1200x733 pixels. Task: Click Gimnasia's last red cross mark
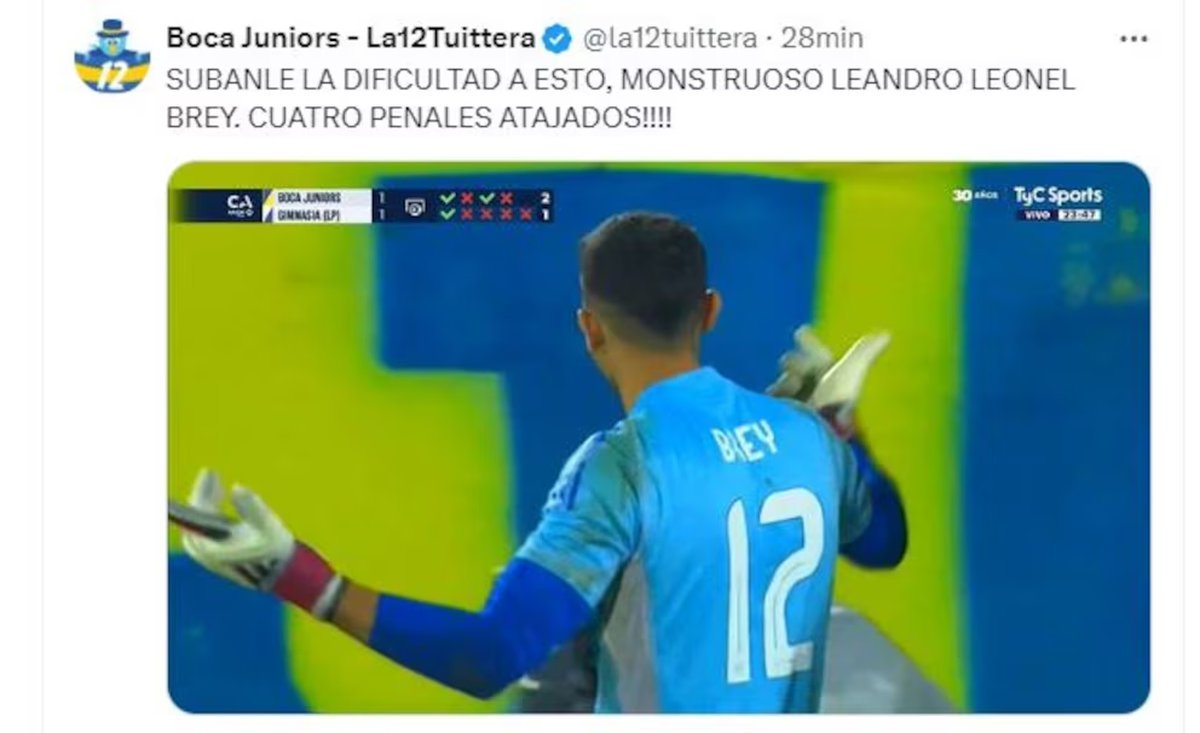tap(526, 214)
